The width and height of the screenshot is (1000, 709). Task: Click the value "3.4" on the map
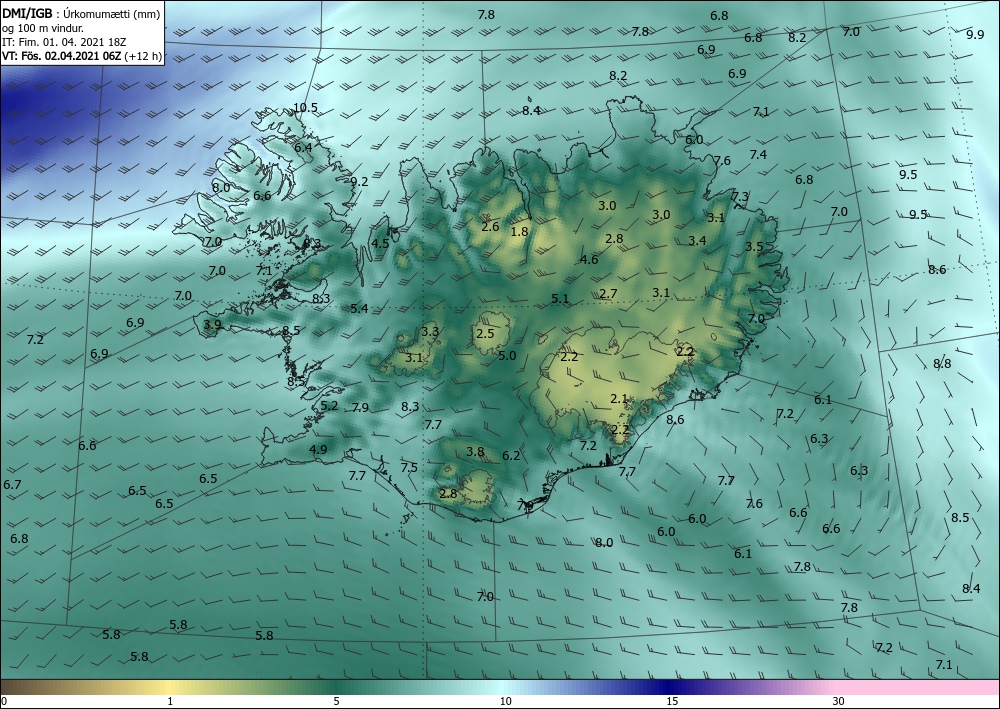point(697,240)
